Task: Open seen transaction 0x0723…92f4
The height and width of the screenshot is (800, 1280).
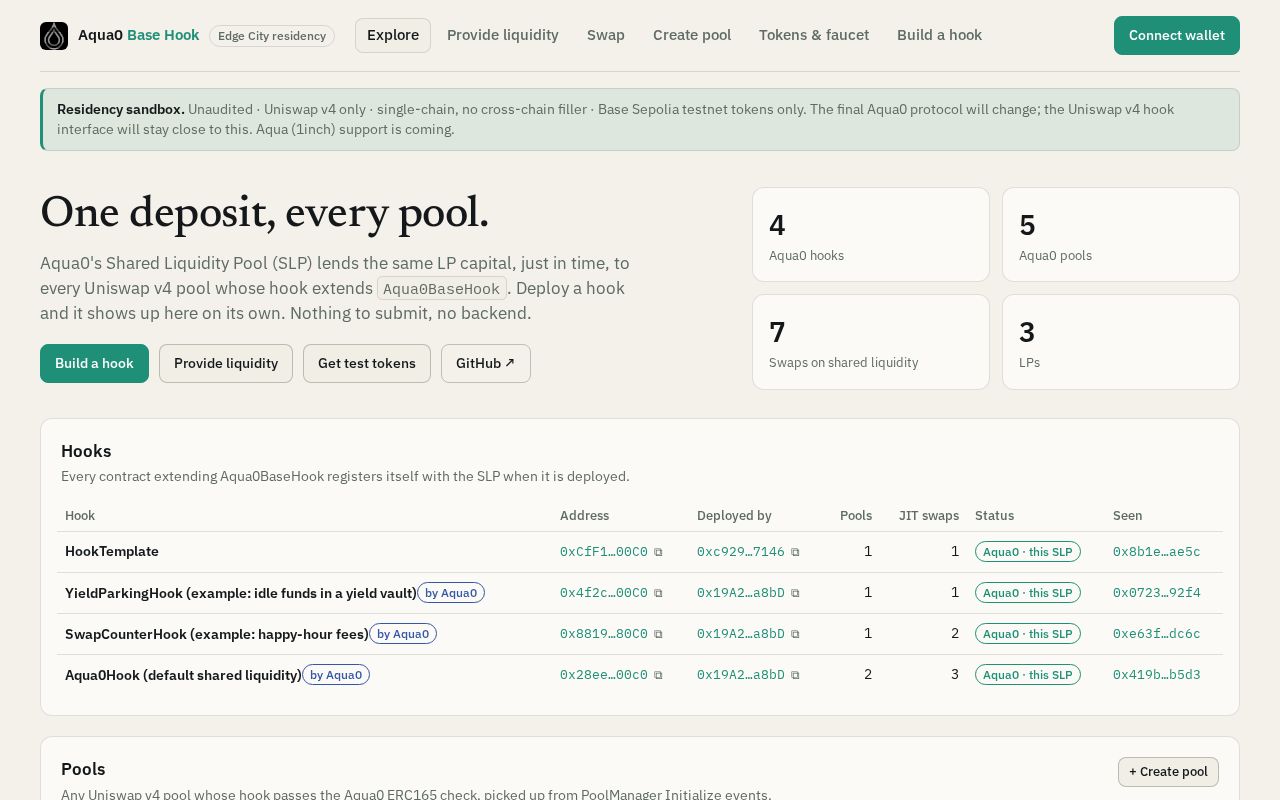Action: pos(1157,593)
